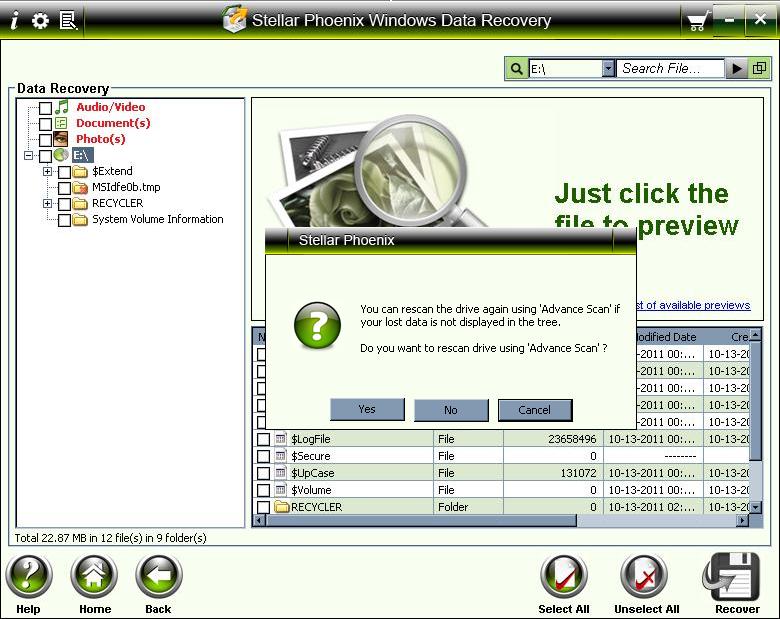Click the $UpCase file icon in list
780x619 pixels.
(x=281, y=473)
